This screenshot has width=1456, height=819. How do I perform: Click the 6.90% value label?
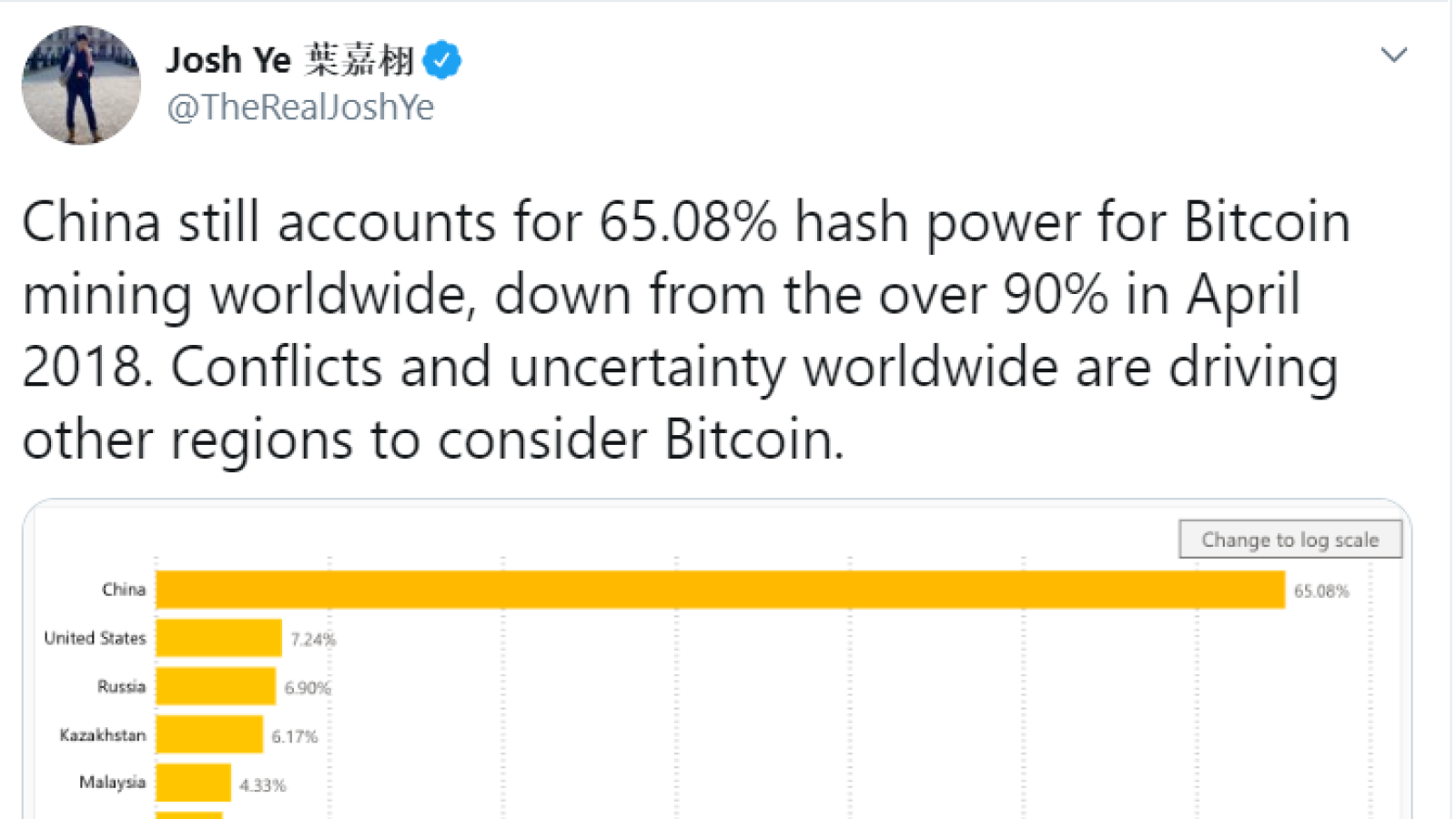pos(308,688)
